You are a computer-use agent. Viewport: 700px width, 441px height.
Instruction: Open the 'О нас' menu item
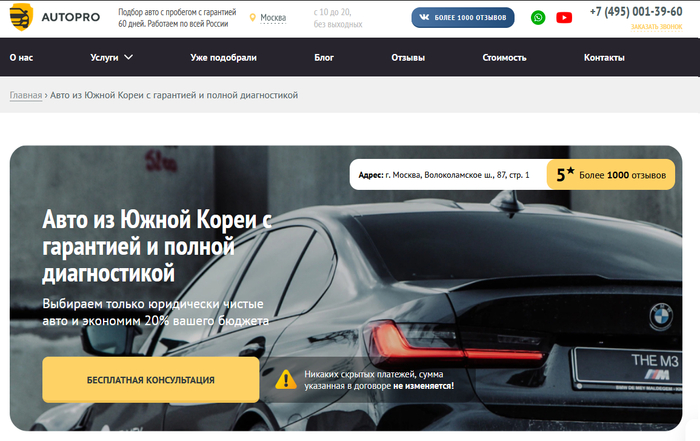pyautogui.click(x=21, y=57)
